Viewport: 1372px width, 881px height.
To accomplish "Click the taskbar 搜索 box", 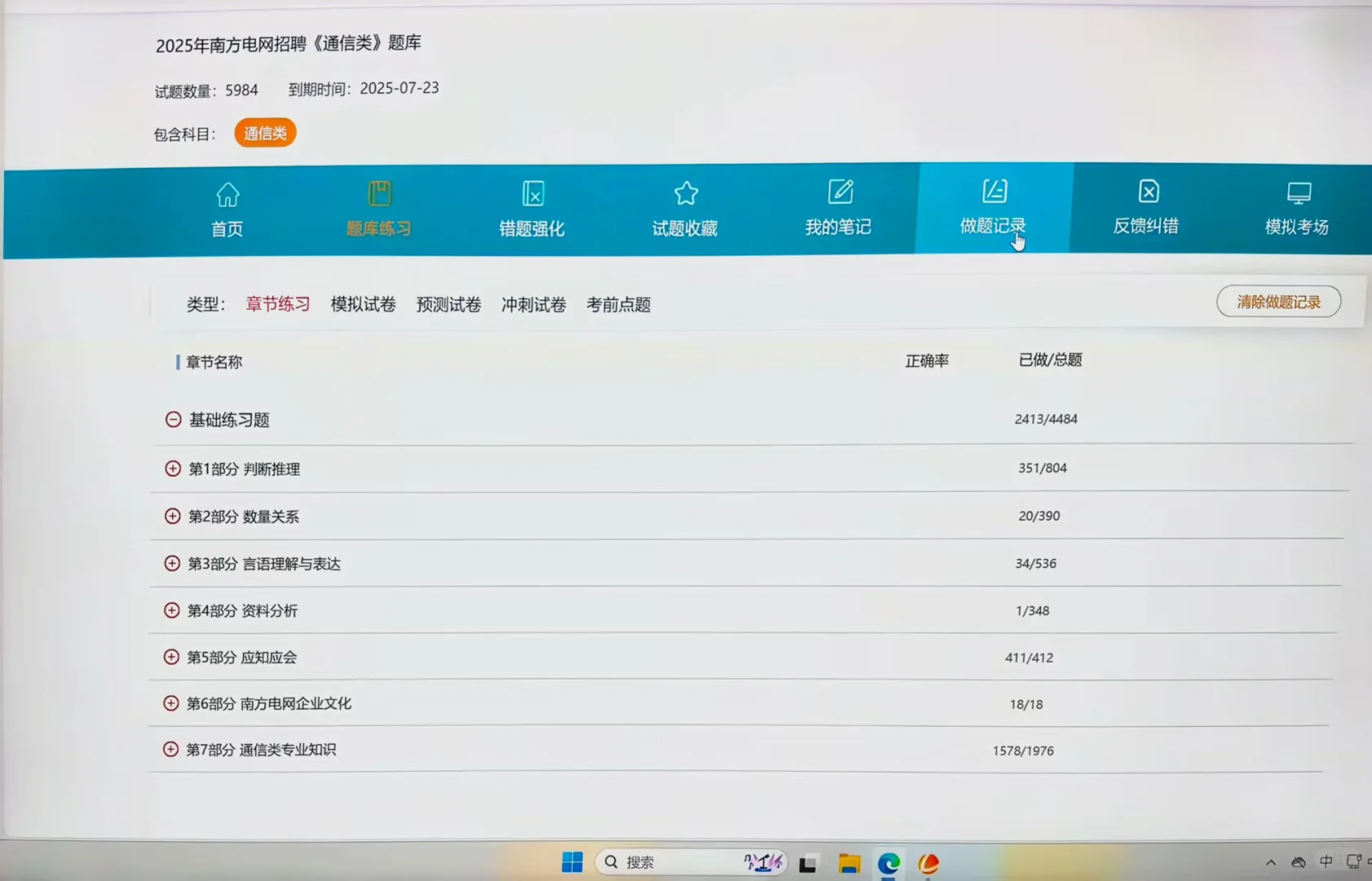I will tap(692, 862).
